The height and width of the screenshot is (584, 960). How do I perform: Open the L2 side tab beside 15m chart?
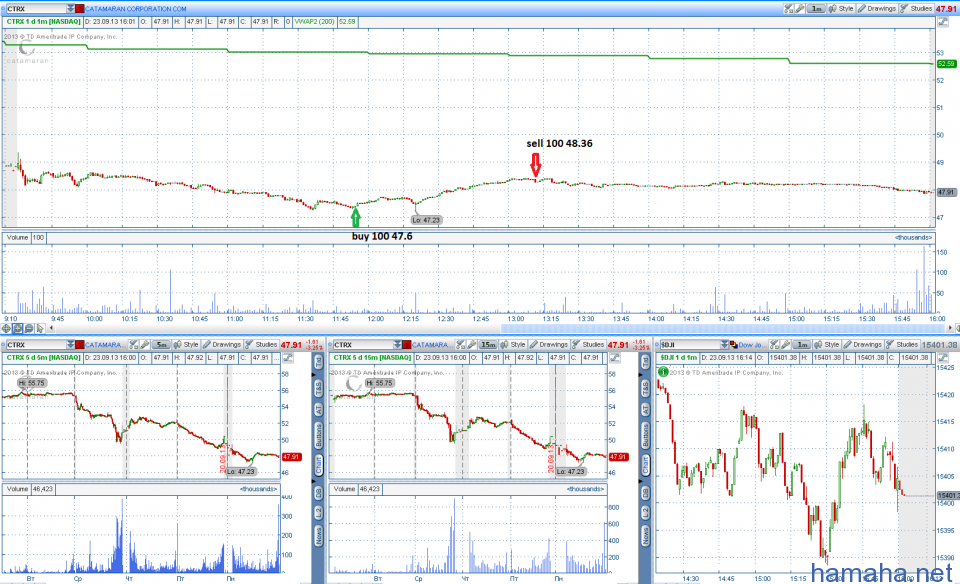click(645, 513)
